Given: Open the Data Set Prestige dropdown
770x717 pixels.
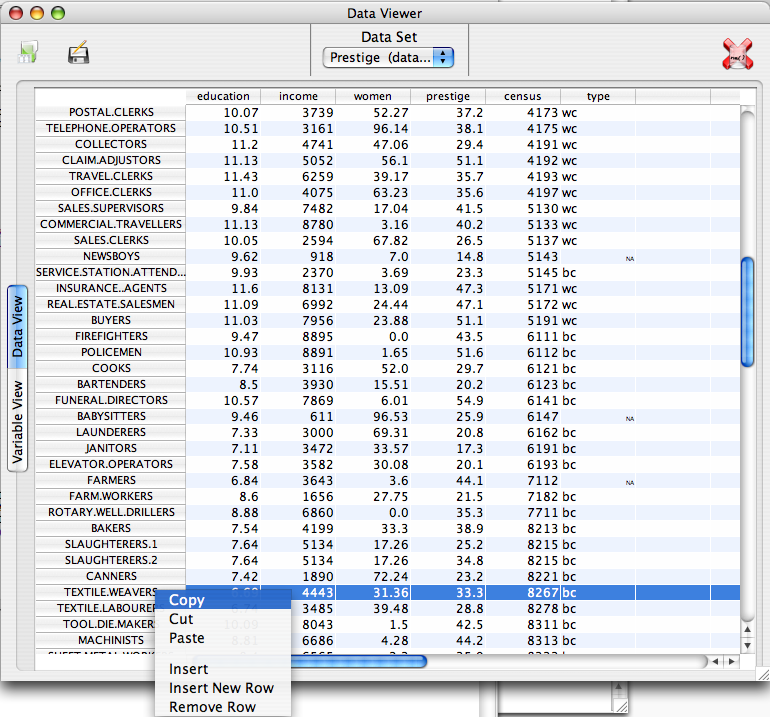Looking at the screenshot, I should tap(389, 58).
